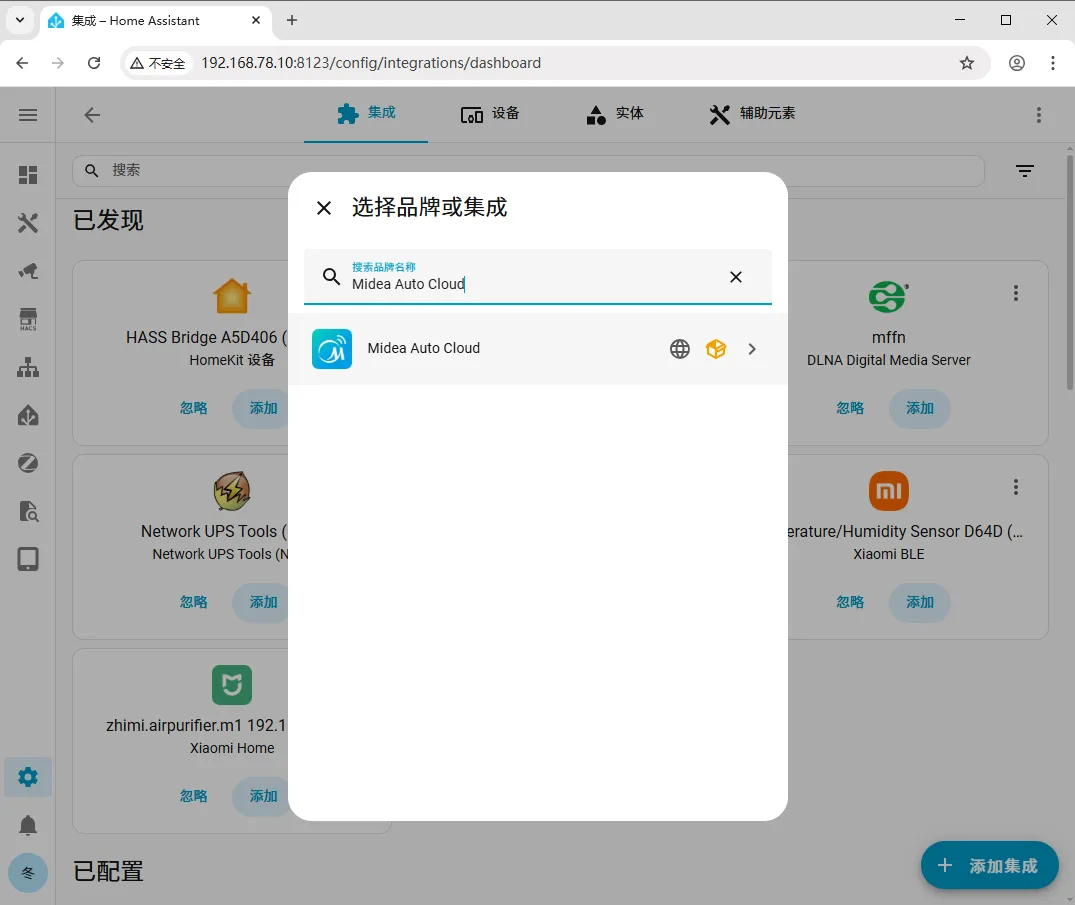
Task: Click the Xiaomi BLE orange Mi logo
Action: pyautogui.click(x=889, y=491)
